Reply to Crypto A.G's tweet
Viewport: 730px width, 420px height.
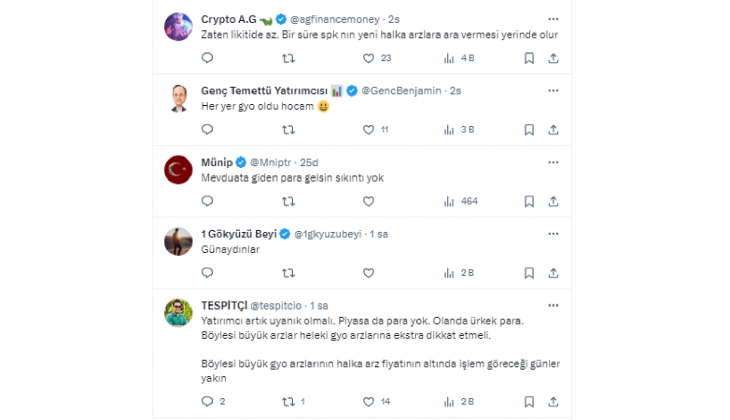[x=207, y=58]
